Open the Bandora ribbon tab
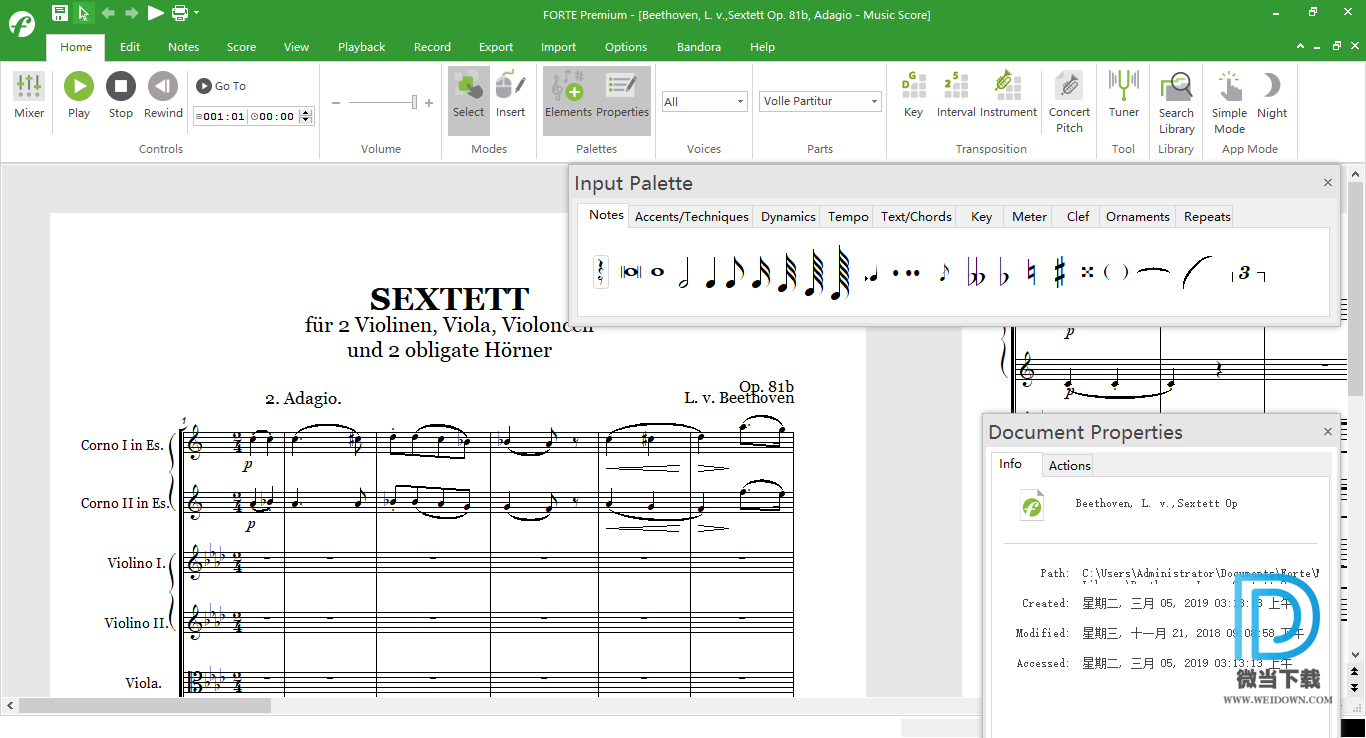1366x738 pixels. pos(699,47)
